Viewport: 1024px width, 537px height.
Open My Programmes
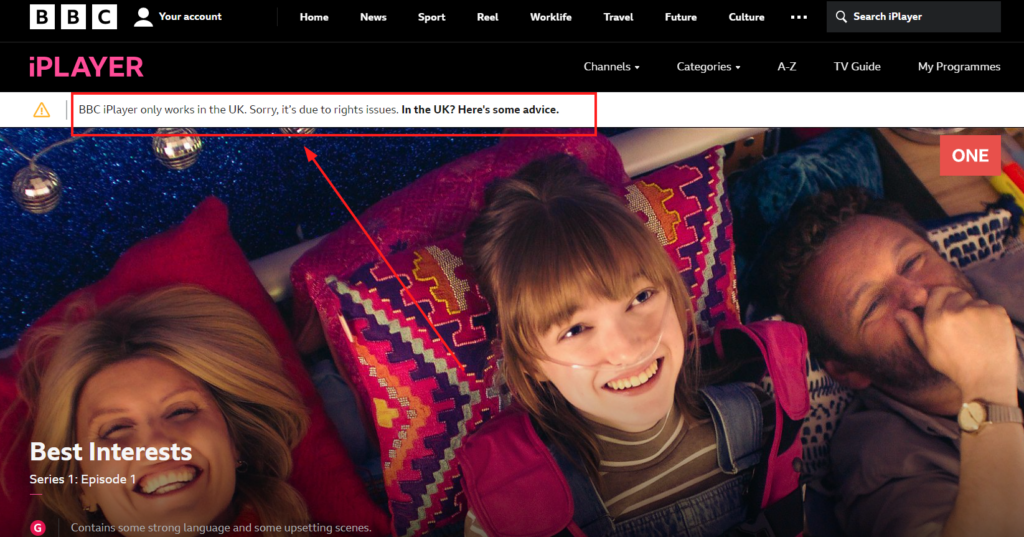click(x=959, y=67)
